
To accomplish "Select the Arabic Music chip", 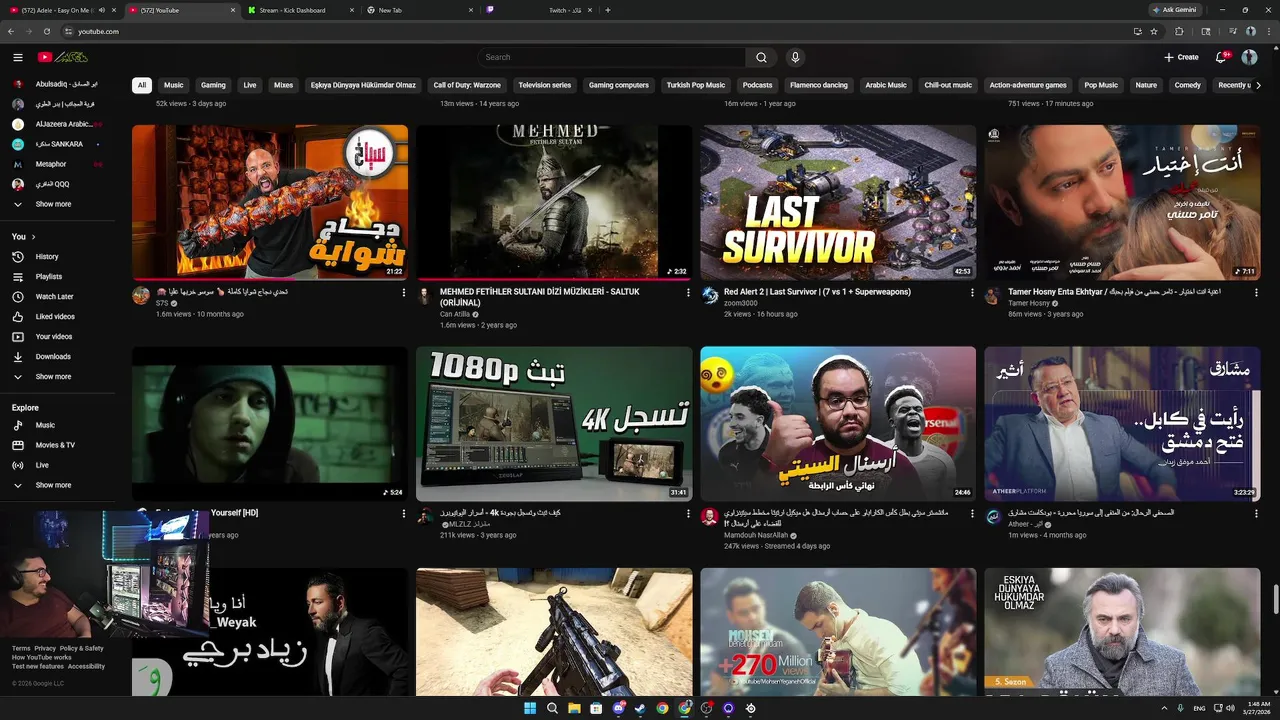I will 886,85.
